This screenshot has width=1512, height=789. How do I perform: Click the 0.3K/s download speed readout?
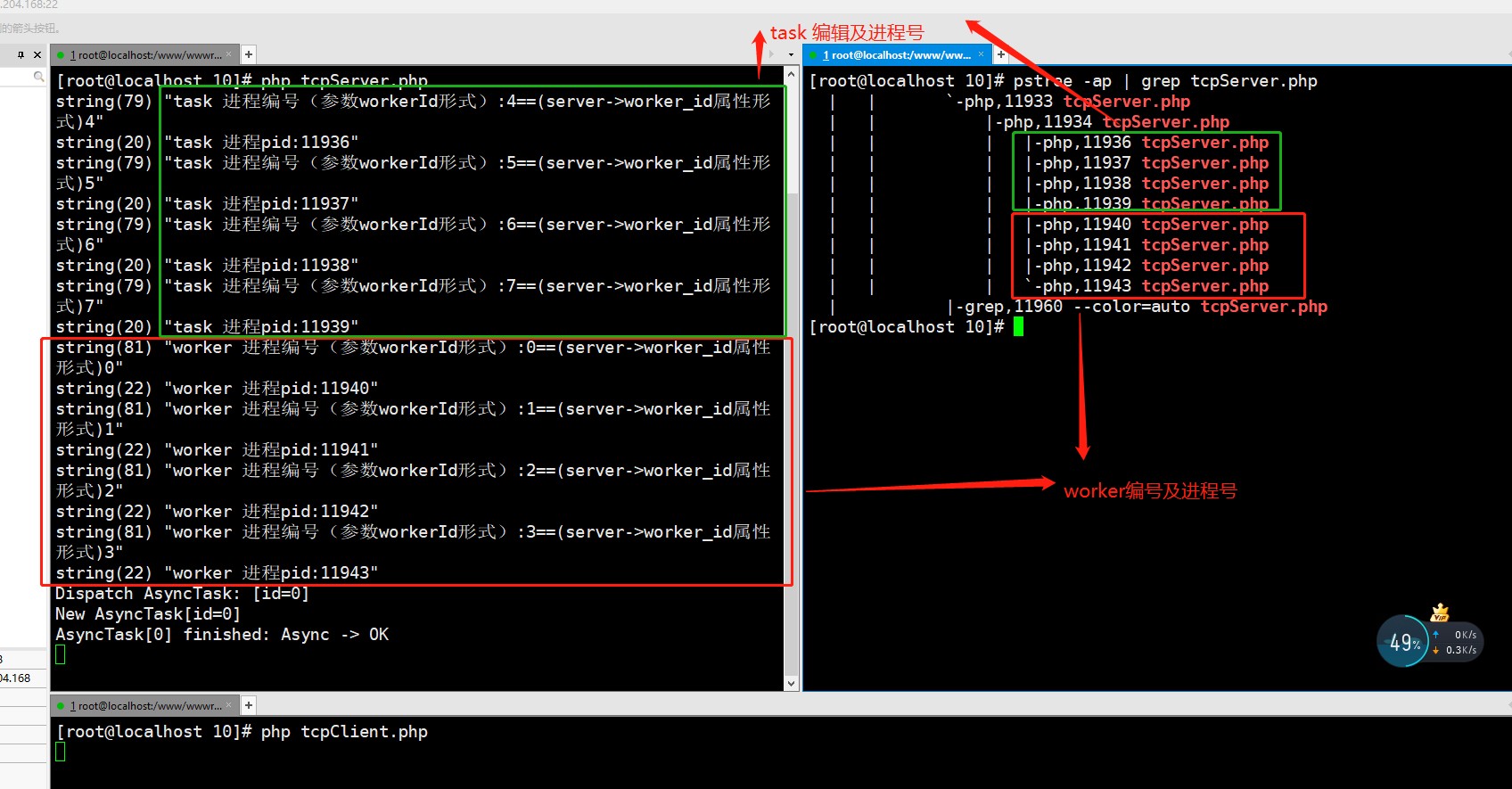[x=1461, y=650]
